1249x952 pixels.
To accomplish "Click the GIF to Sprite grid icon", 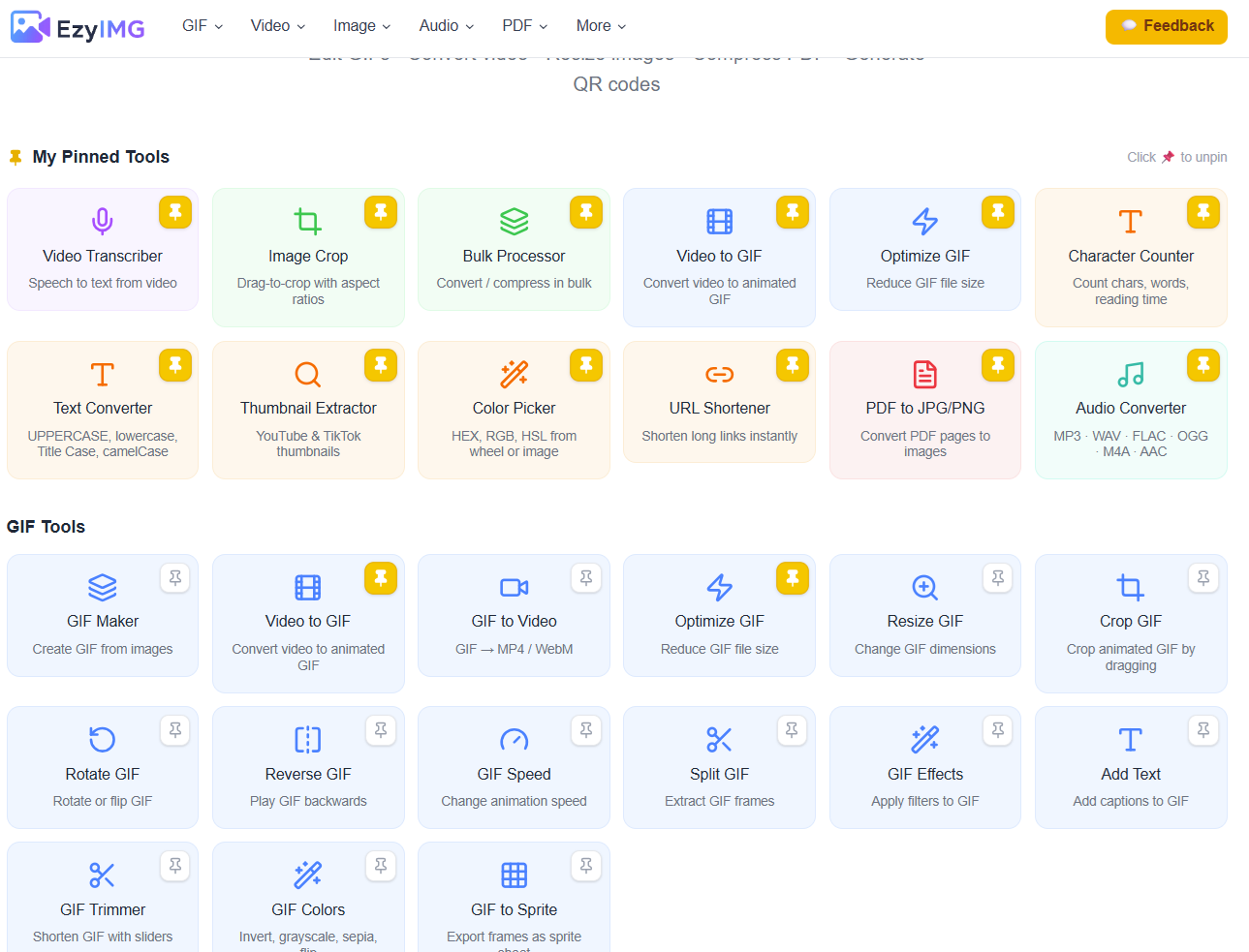I will click(514, 875).
